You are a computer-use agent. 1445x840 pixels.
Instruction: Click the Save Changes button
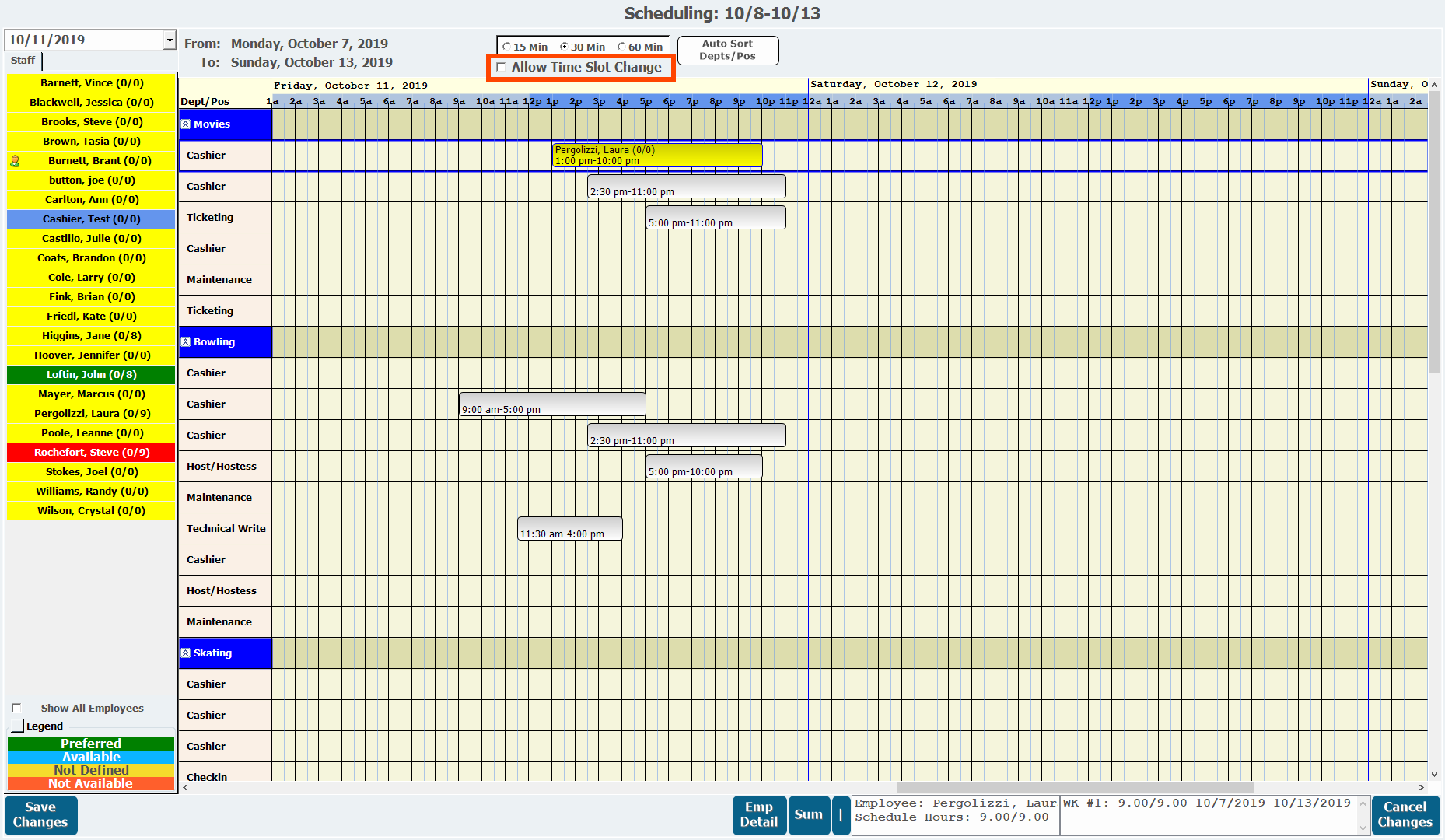[40, 815]
